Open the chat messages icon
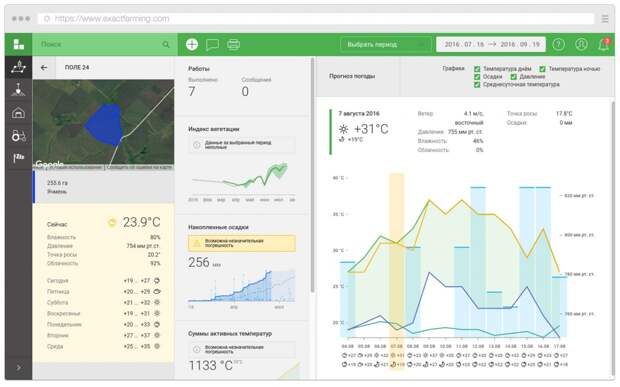Image resolution: width=620 pixels, height=387 pixels. click(212, 45)
